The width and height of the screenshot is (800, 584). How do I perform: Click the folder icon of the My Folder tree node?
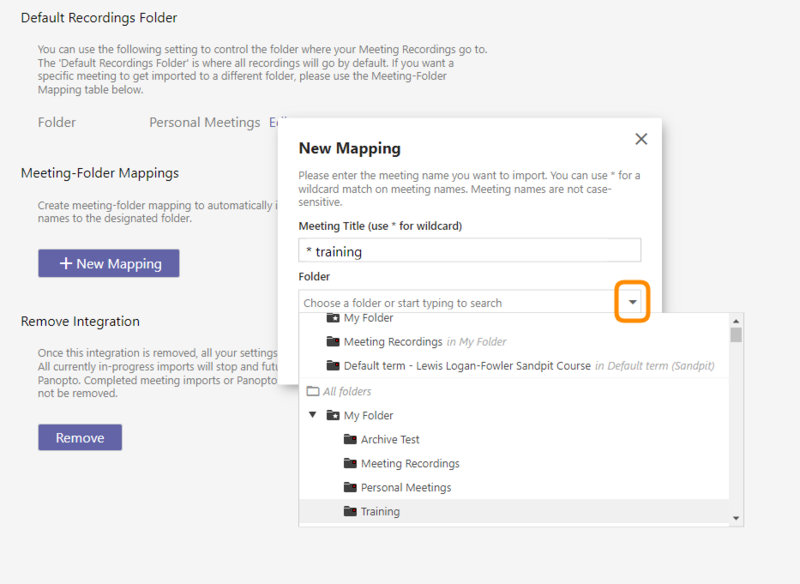coord(333,416)
